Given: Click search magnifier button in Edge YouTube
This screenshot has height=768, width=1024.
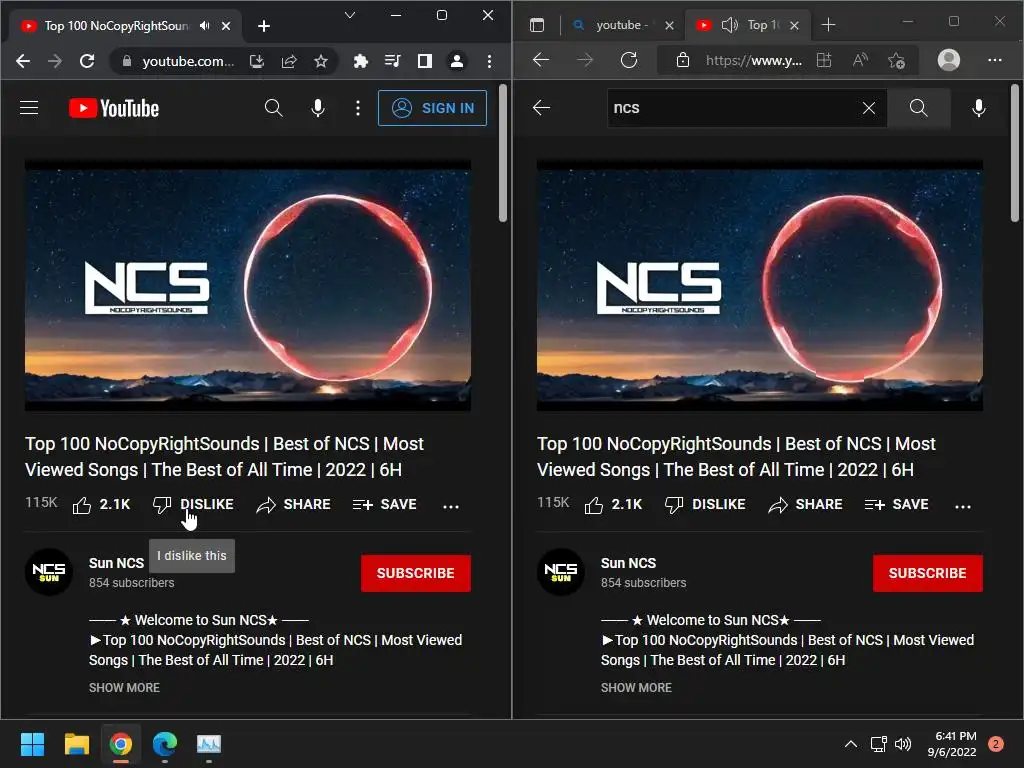Looking at the screenshot, I should click(918, 108).
